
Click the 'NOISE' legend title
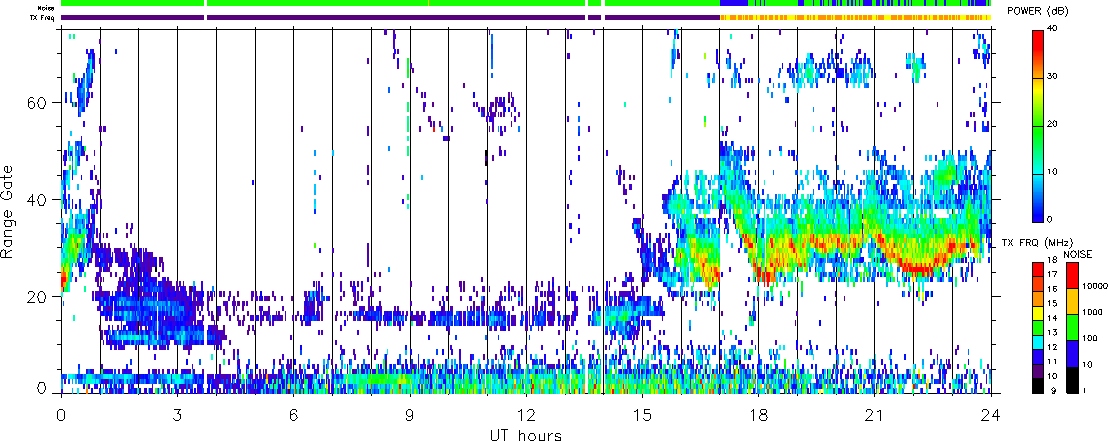click(1078, 254)
